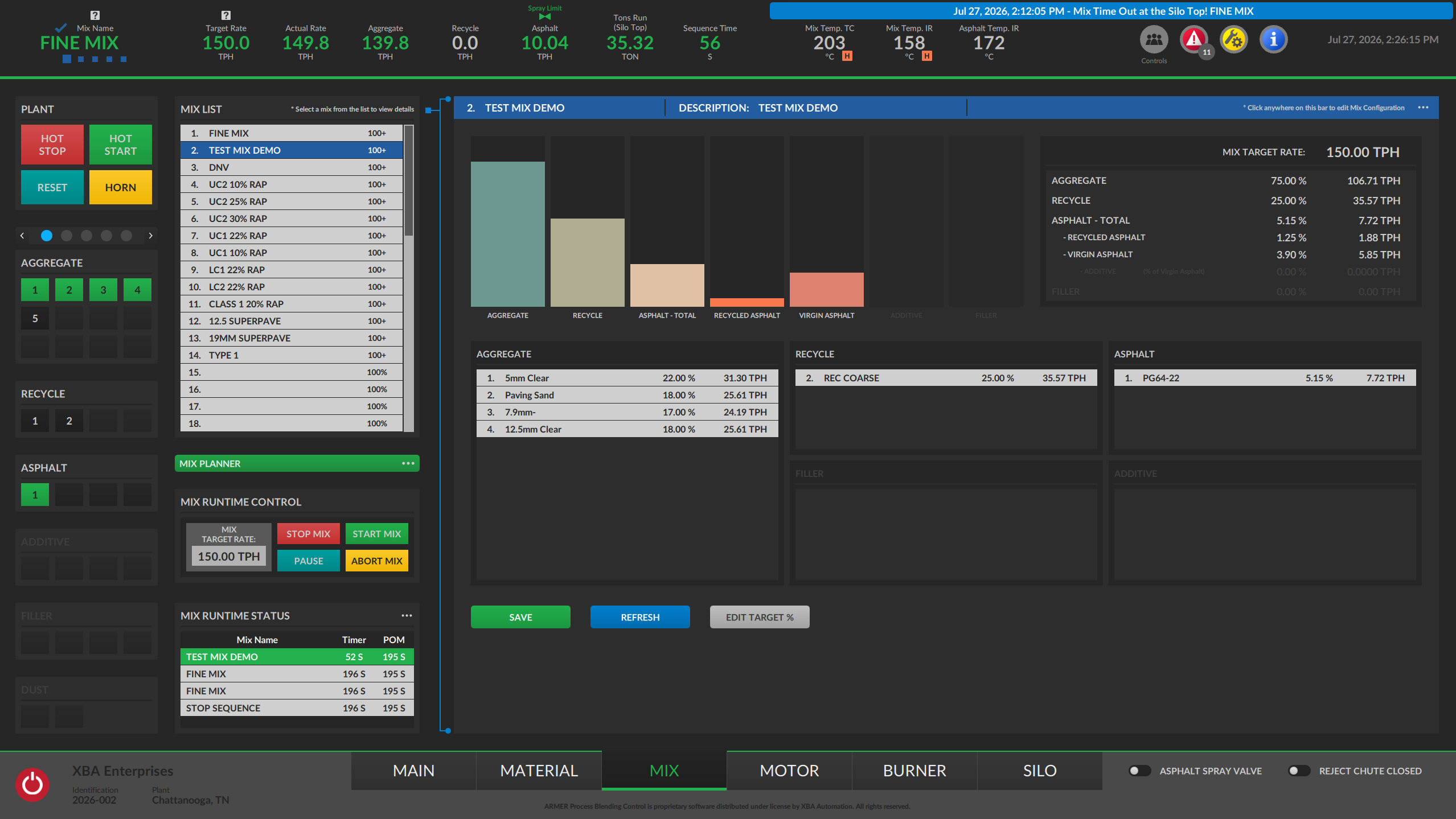Screen dimensions: 1456x819
Task: Click the TEST MIX DEMO configuration bar
Action: pyautogui.click(x=946, y=108)
